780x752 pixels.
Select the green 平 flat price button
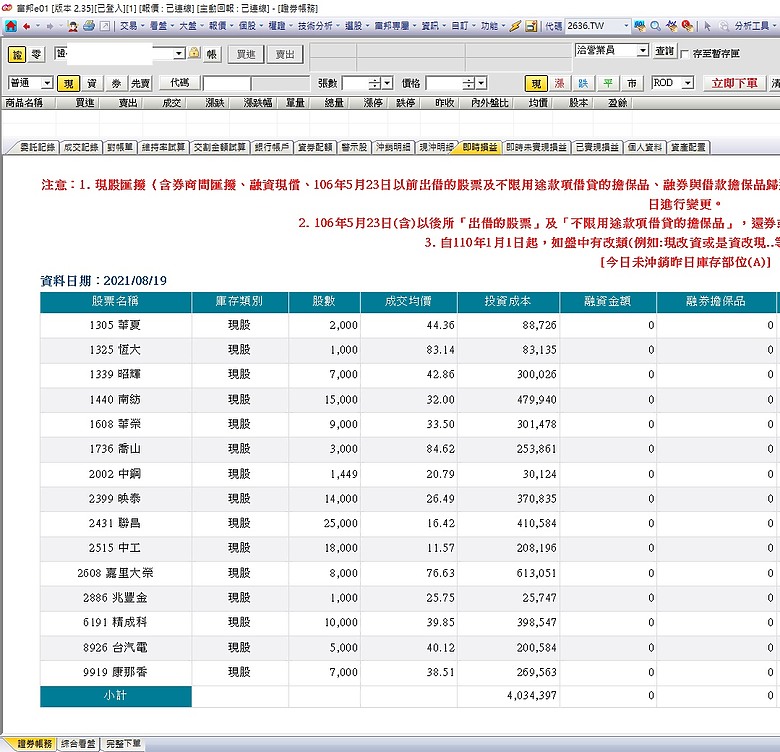tap(607, 84)
